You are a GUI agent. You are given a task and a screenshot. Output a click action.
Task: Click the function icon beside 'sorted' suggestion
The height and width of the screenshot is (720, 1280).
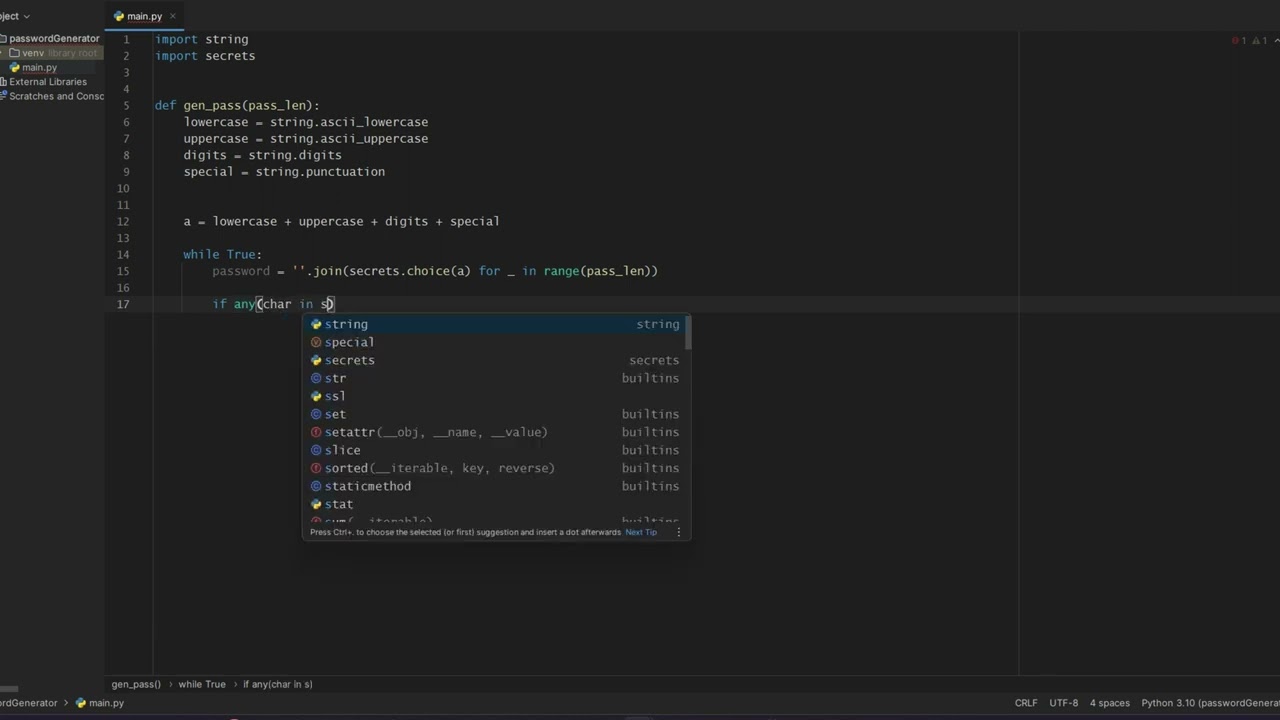coord(316,468)
